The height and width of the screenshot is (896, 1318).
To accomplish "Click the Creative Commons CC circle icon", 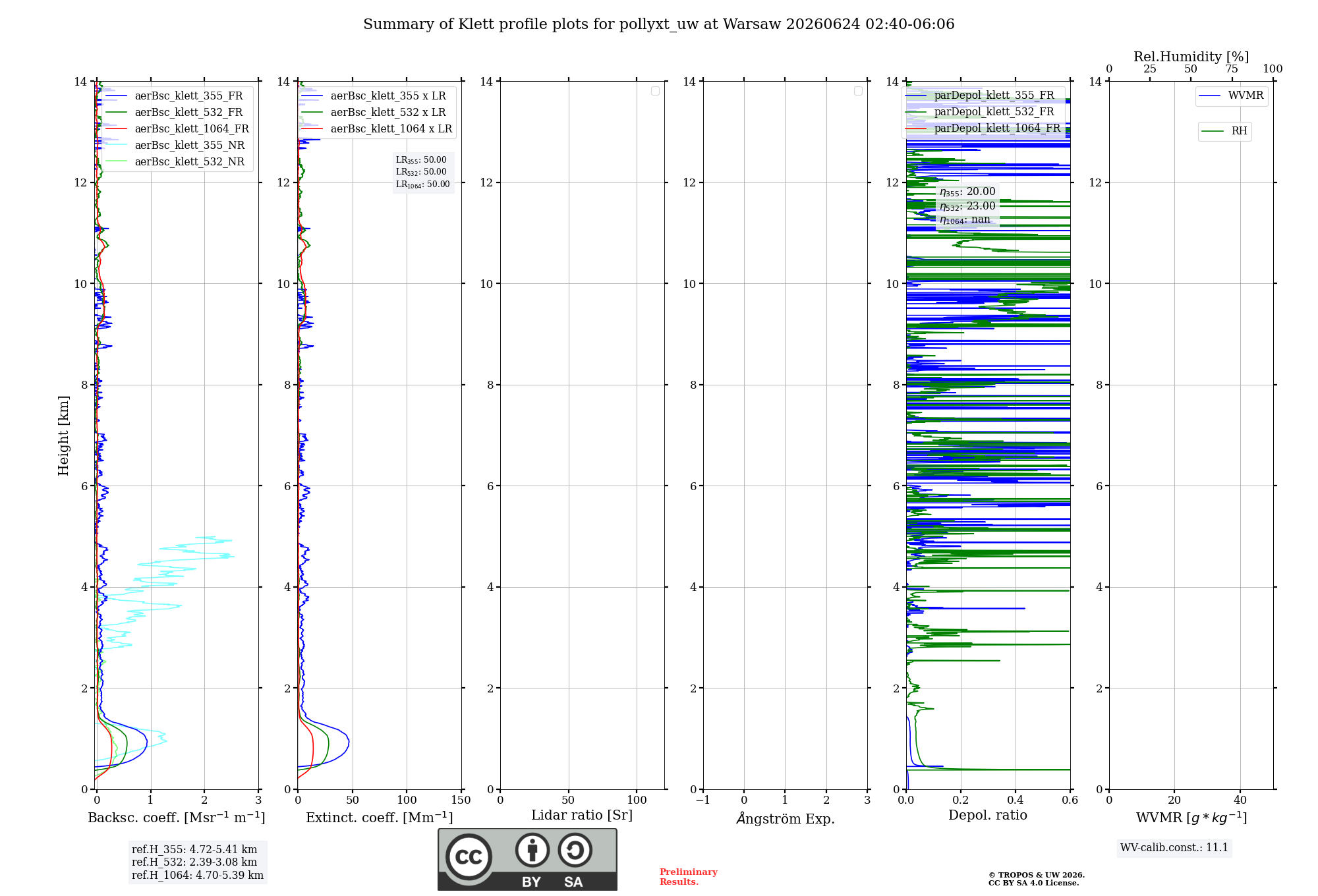I will tap(469, 856).
